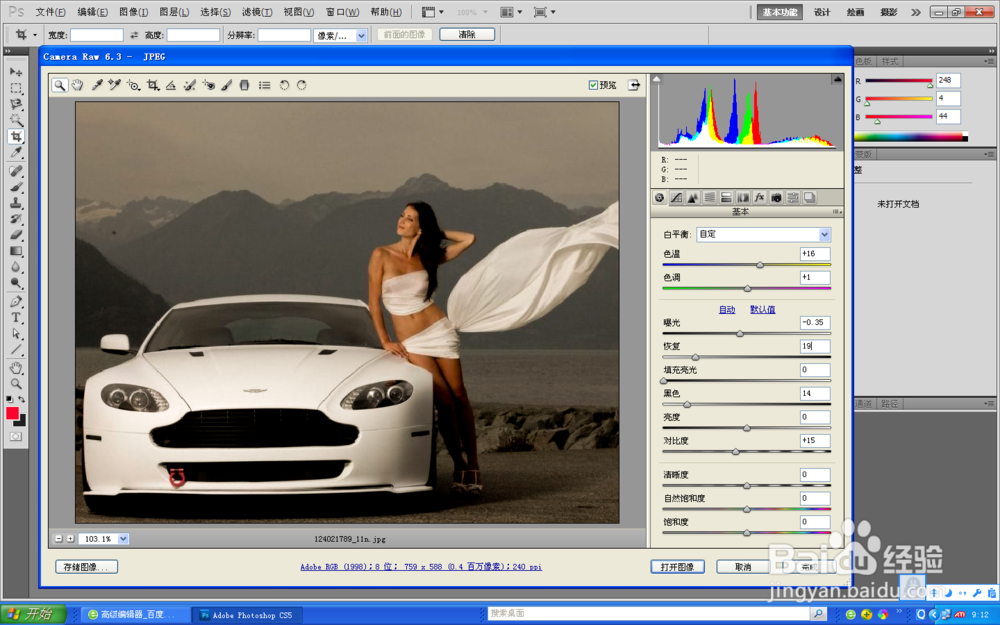Click the 自动 auto link
Image resolution: width=1000 pixels, height=625 pixels.
(x=727, y=309)
